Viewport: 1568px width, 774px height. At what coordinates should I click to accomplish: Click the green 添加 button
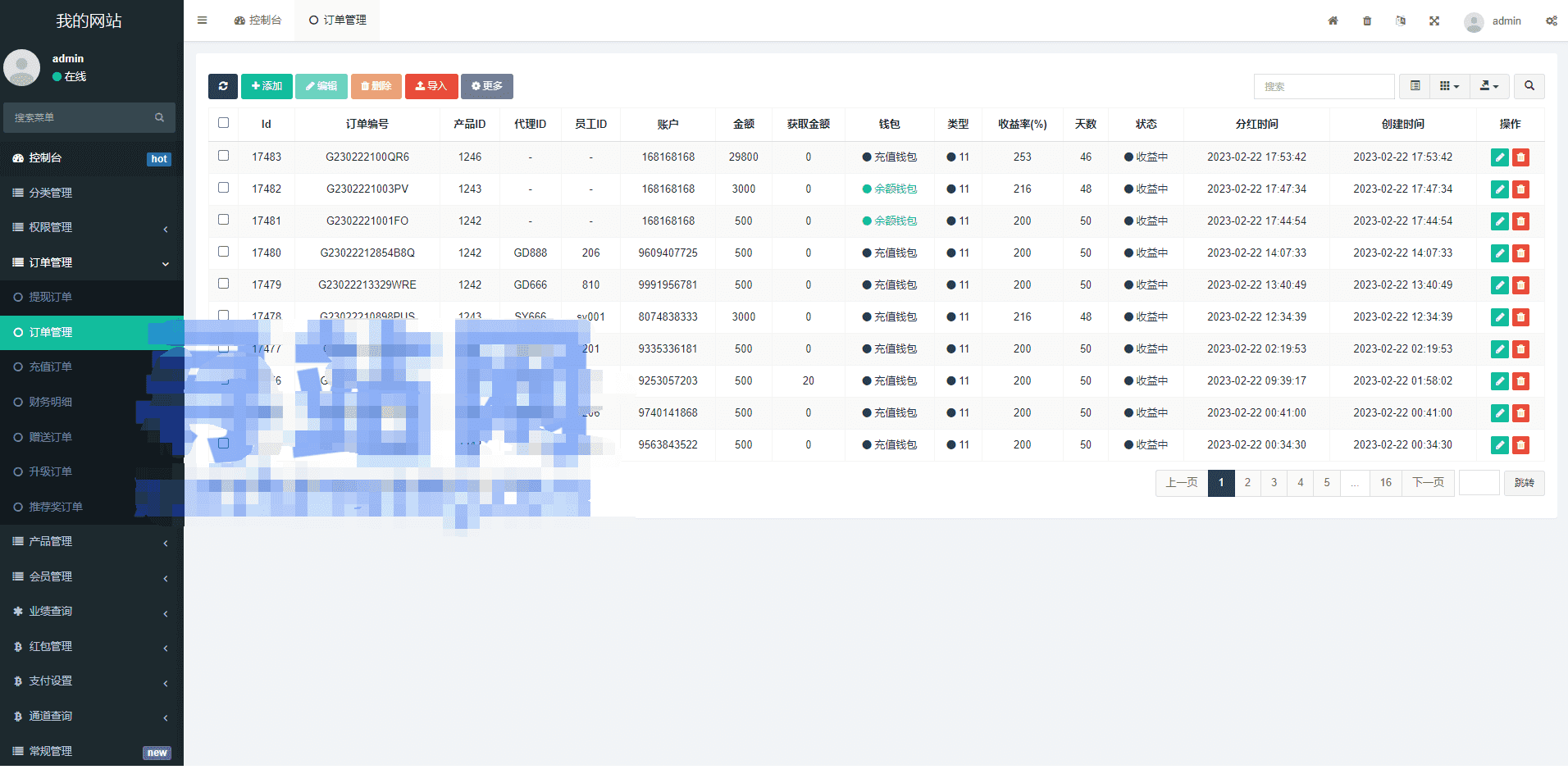pos(267,86)
